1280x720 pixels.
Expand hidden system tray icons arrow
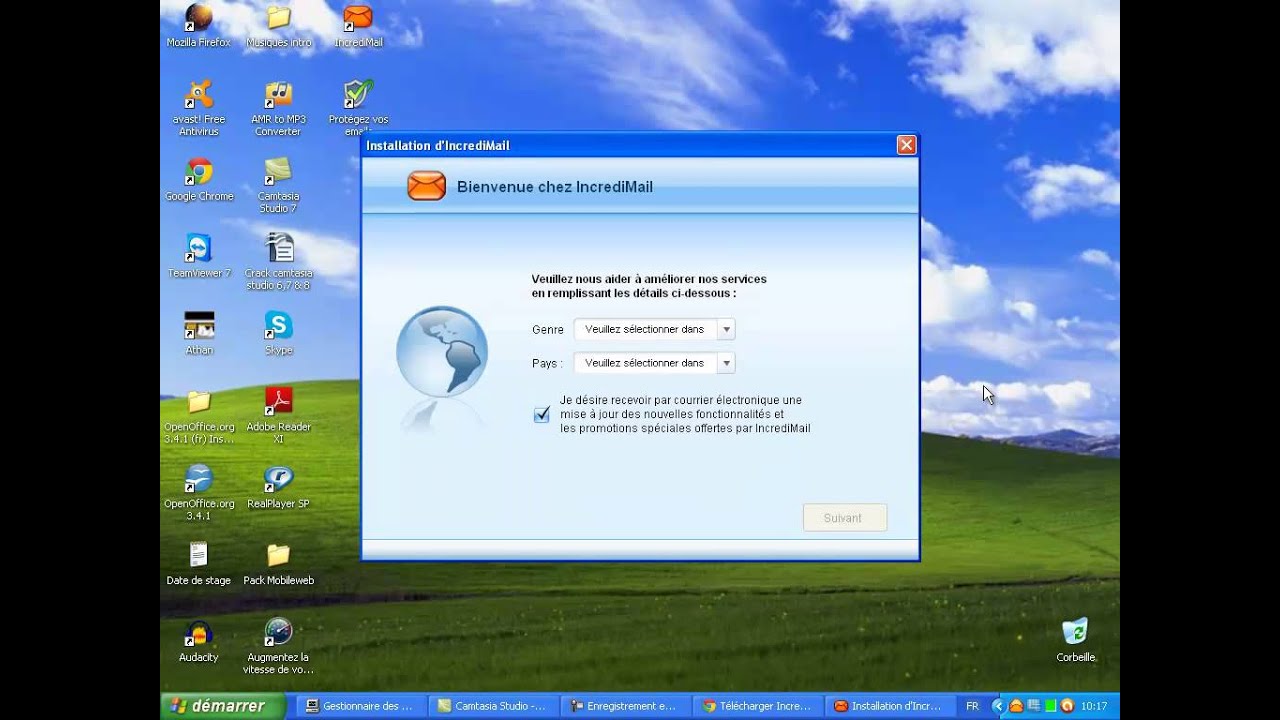tap(999, 706)
